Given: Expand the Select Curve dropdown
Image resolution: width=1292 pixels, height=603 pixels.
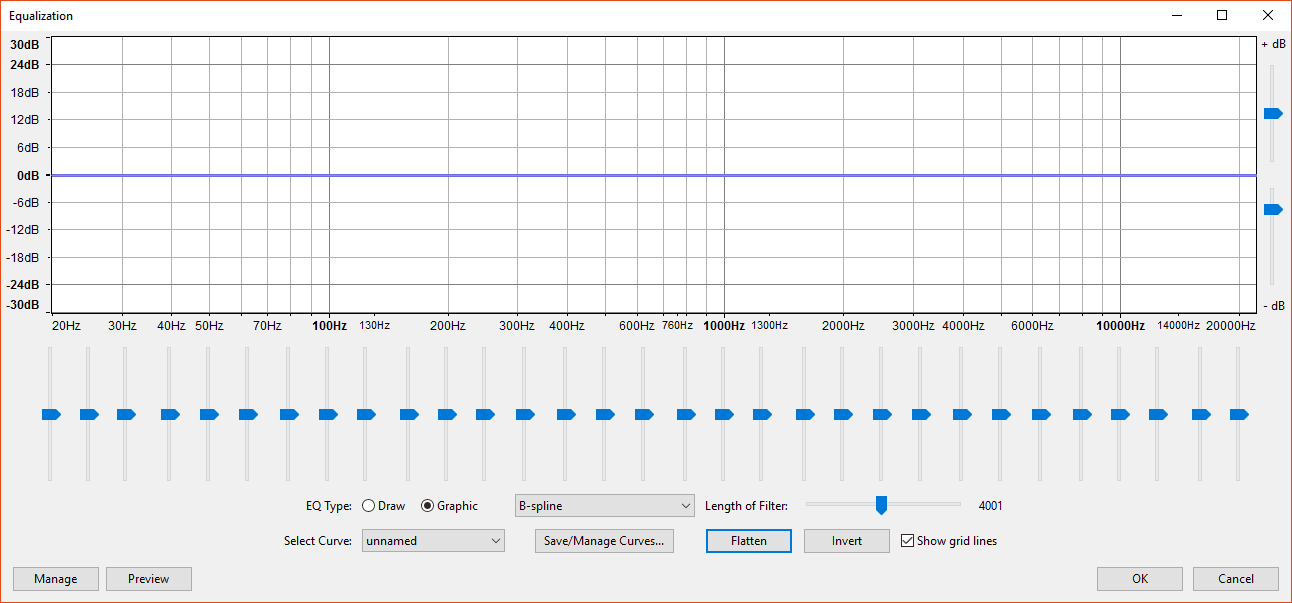Looking at the screenshot, I should 433,541.
